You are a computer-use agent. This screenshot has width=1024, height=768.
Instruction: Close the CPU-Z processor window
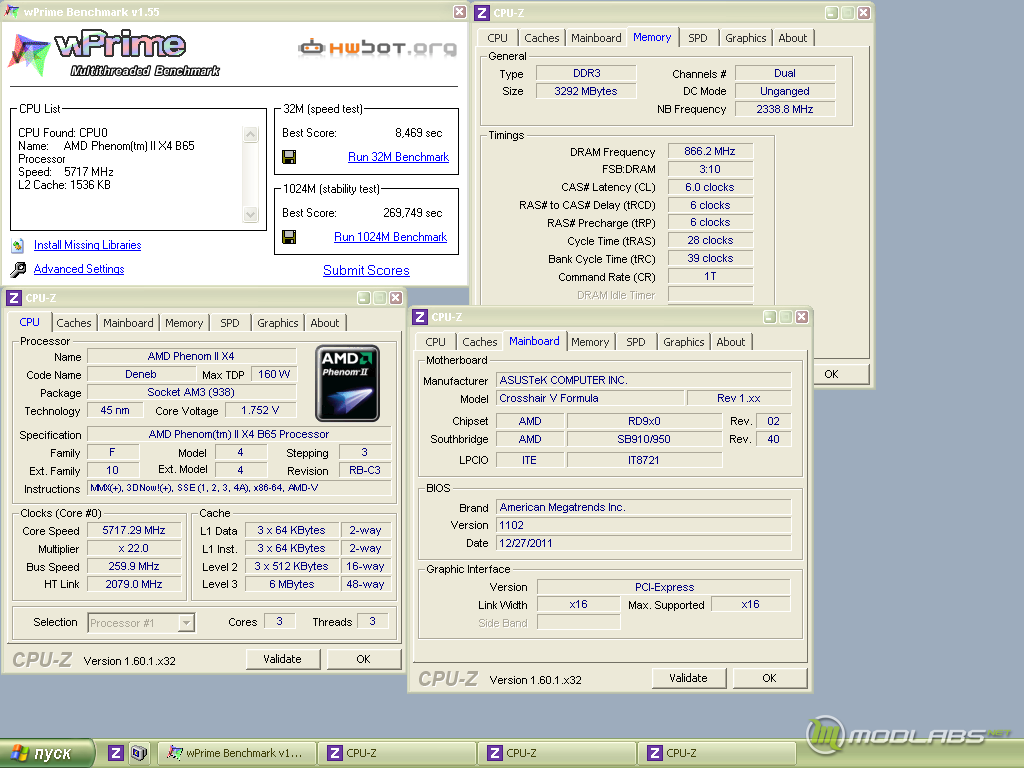click(396, 298)
